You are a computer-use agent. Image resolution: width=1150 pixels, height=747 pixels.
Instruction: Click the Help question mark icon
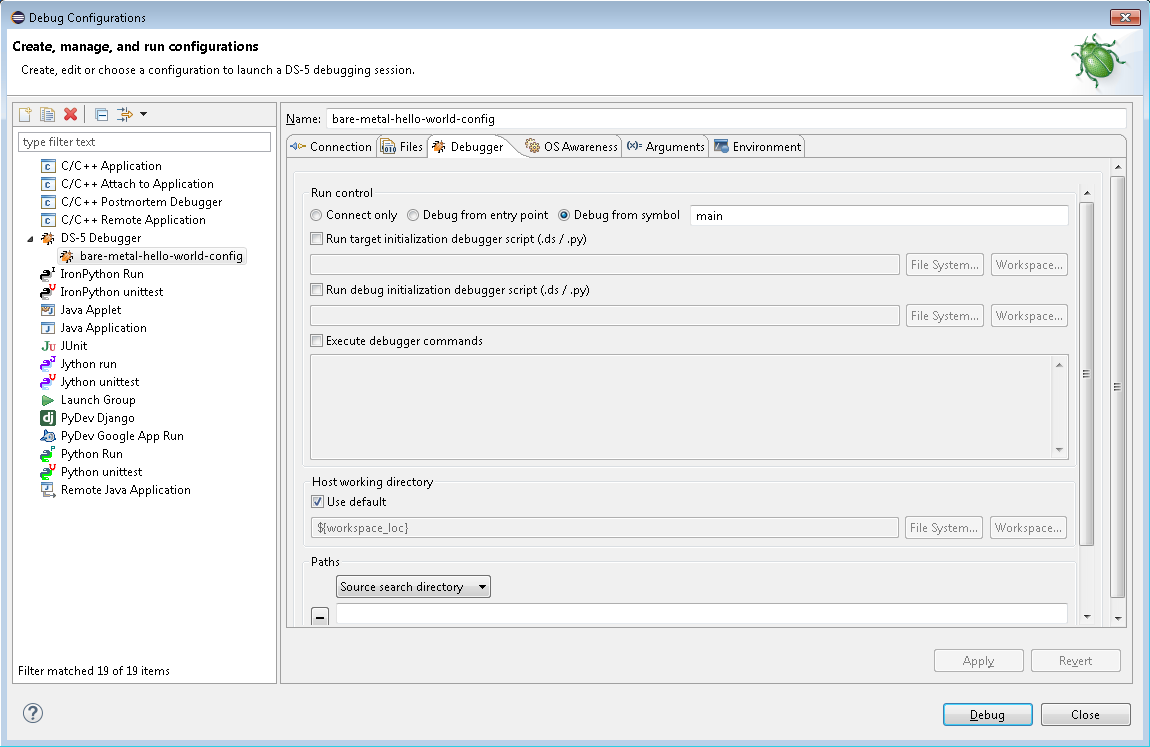pos(34,713)
